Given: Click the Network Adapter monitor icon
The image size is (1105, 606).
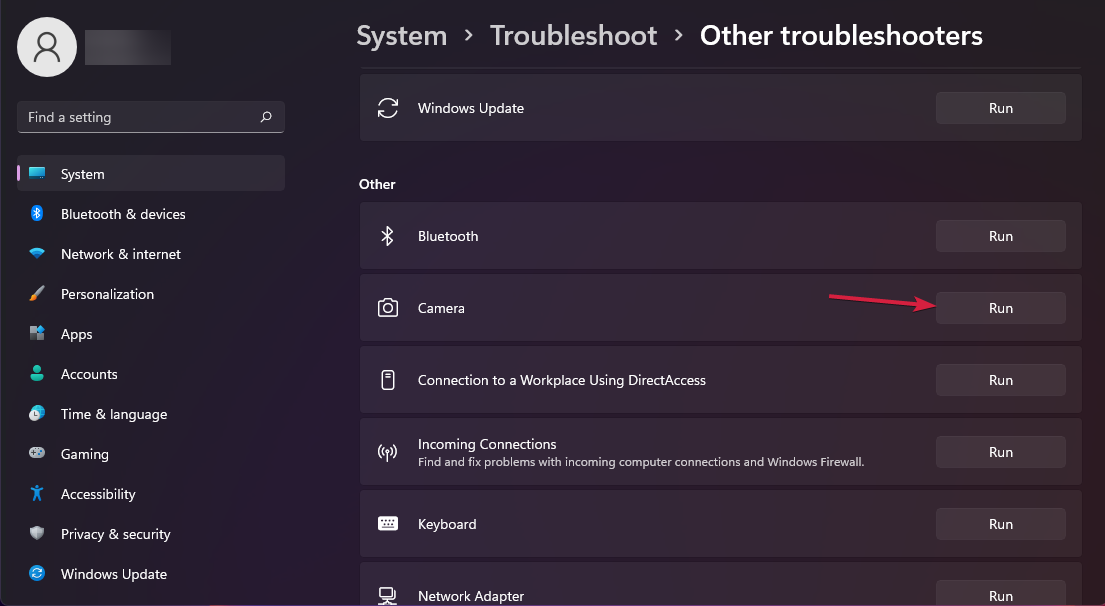Looking at the screenshot, I should coord(387,593).
